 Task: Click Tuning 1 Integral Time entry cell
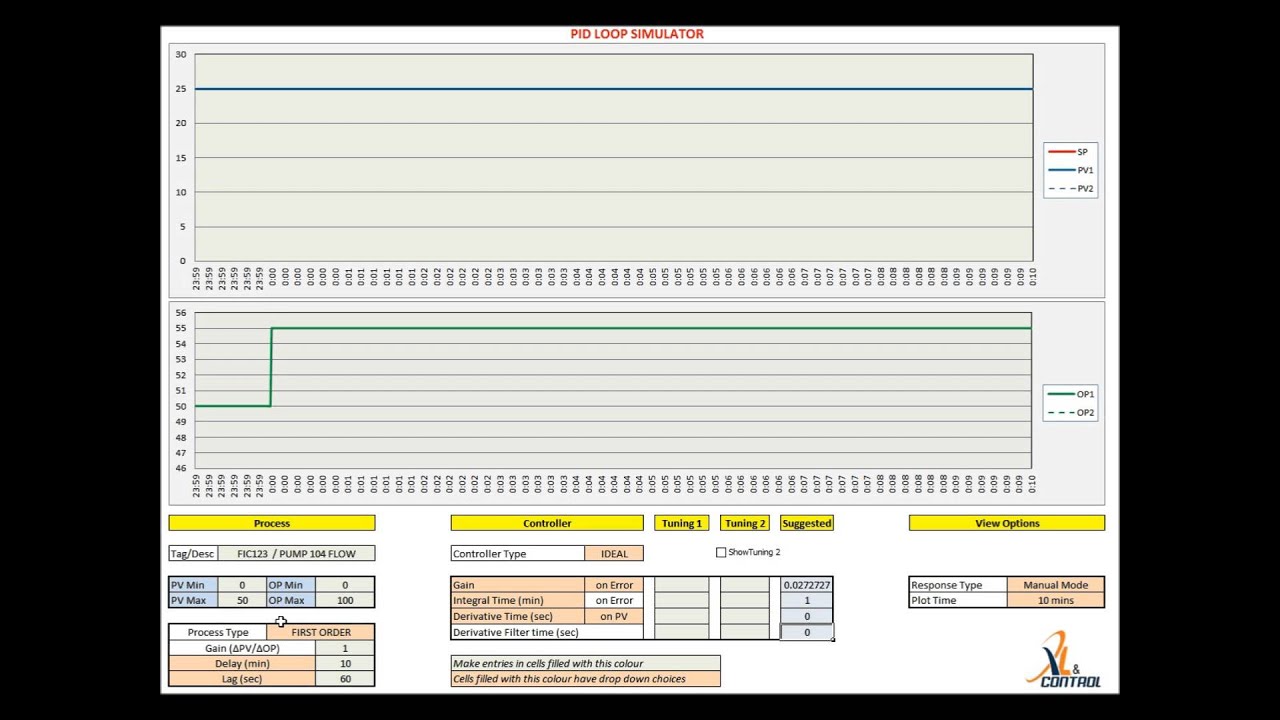[x=681, y=600]
